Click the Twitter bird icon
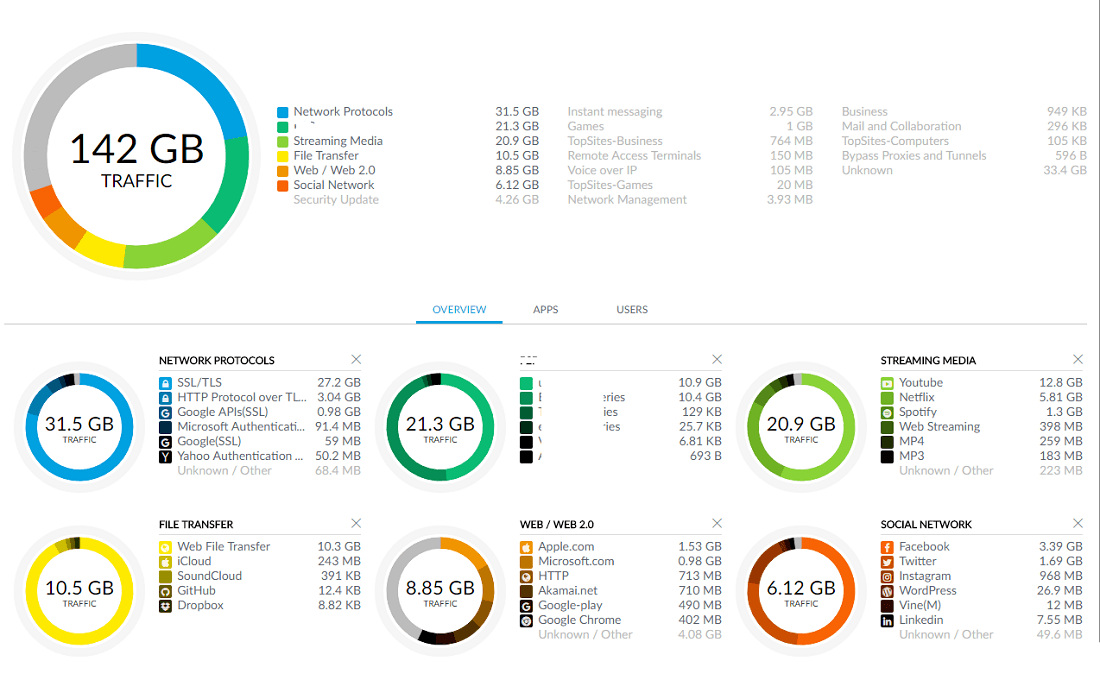Screen dimensions: 1100x680 pyautogui.click(x=887, y=562)
